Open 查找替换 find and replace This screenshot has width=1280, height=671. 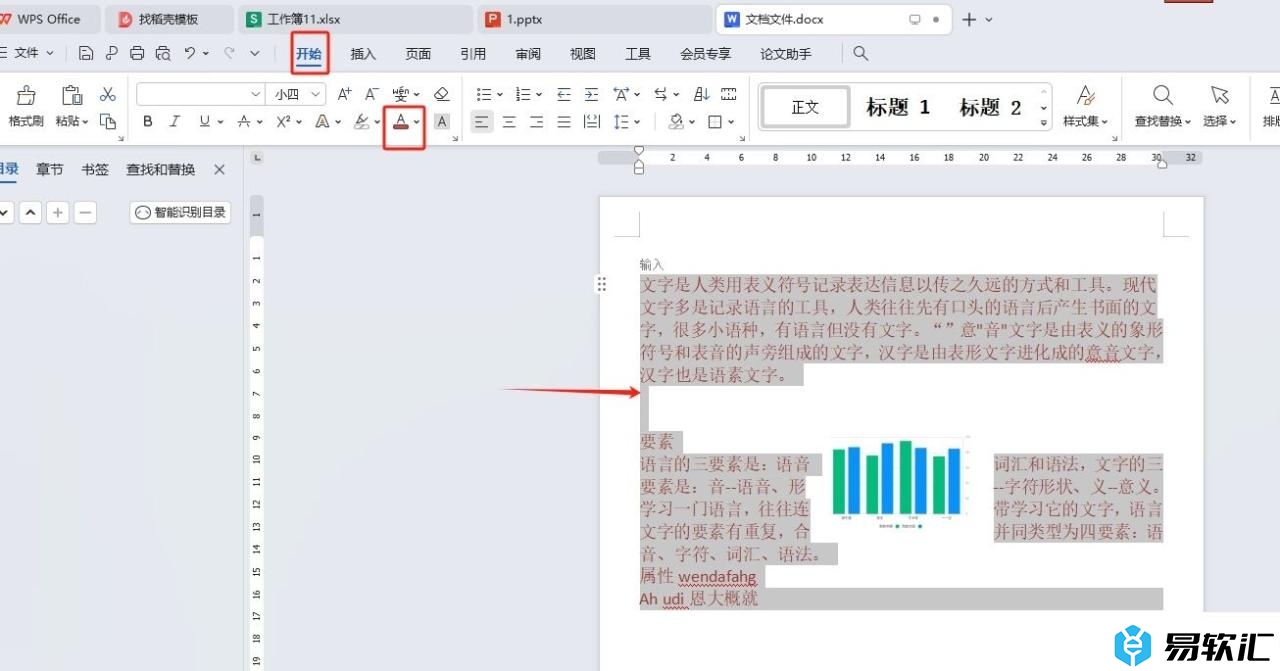pos(1163,107)
